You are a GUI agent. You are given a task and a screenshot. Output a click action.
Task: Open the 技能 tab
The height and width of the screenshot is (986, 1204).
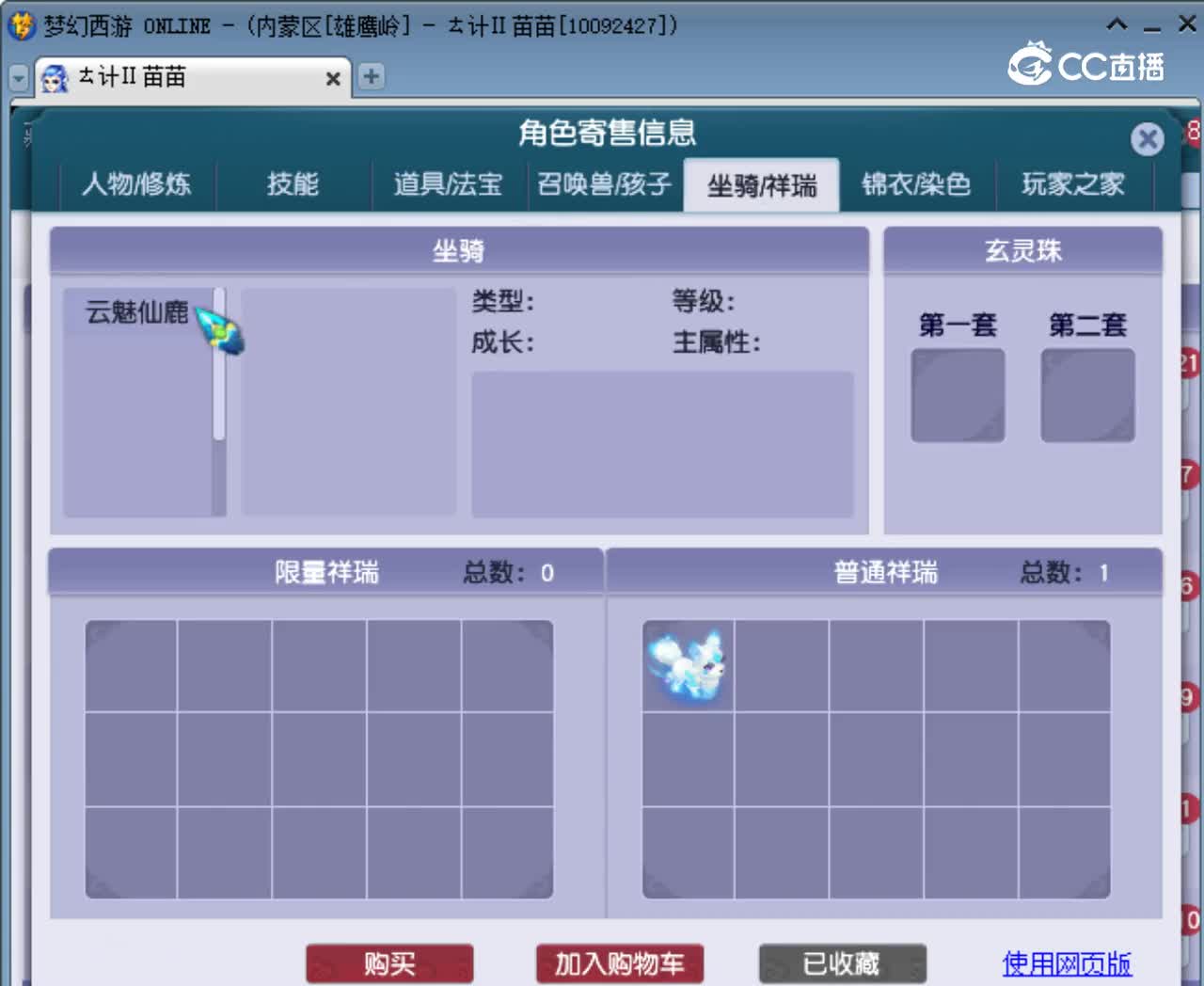(x=293, y=183)
